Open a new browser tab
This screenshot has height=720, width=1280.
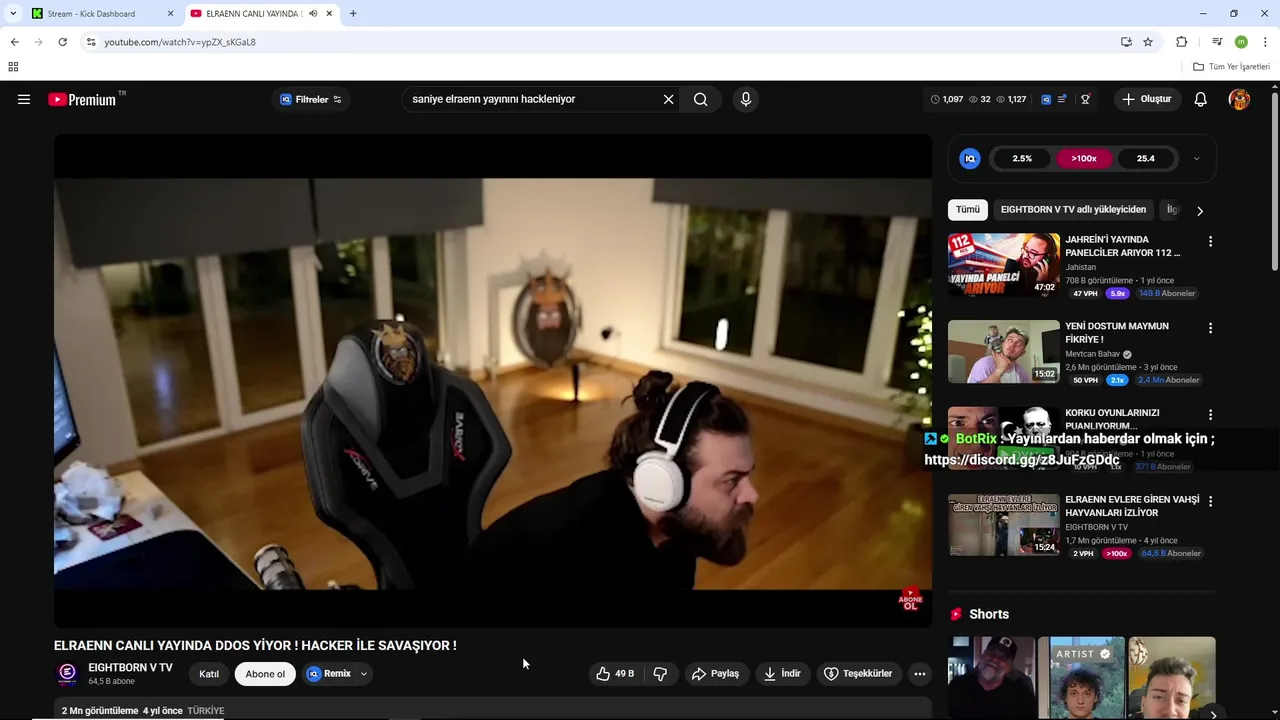pos(353,14)
